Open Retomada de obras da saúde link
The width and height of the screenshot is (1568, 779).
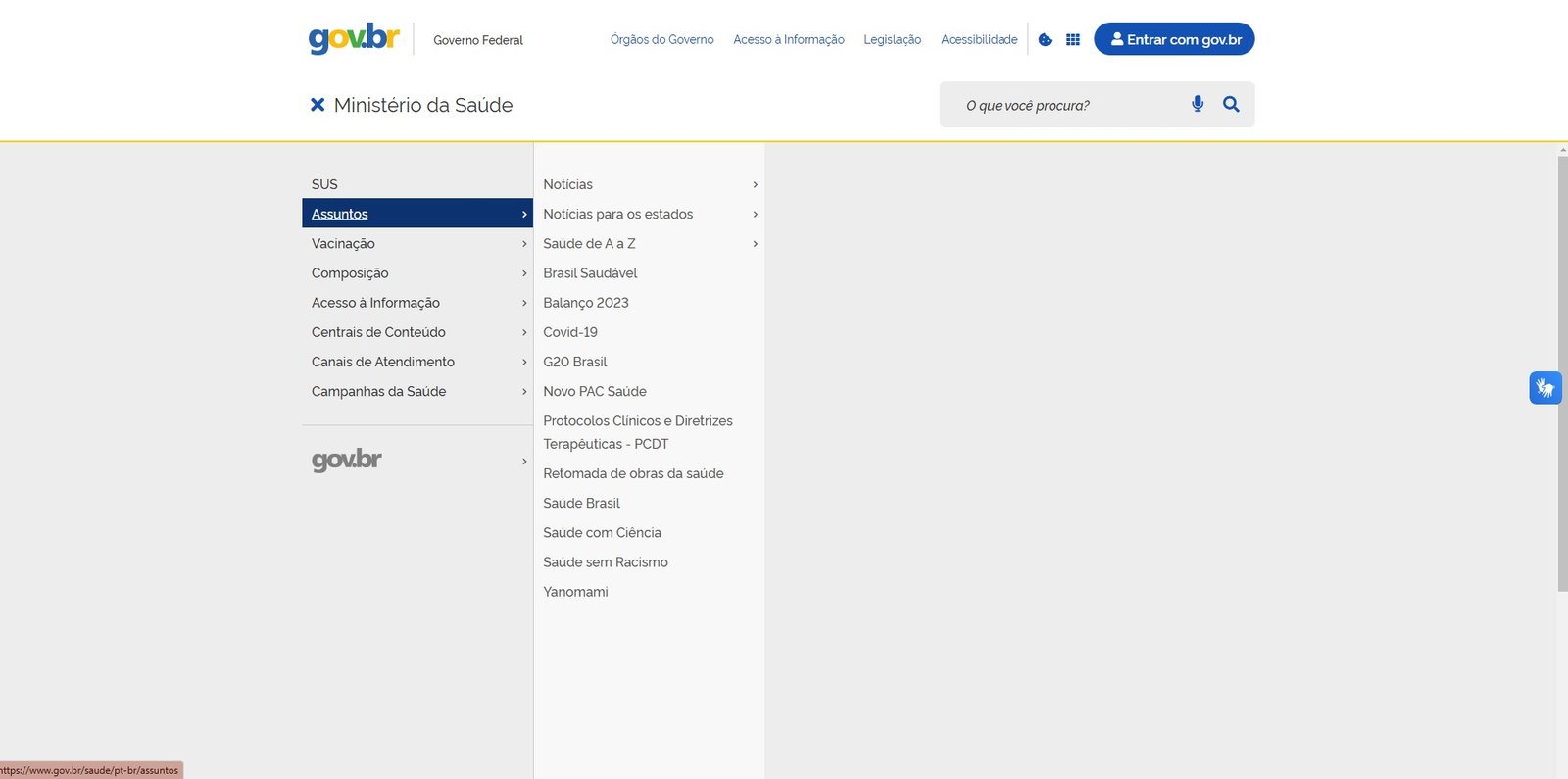tap(633, 473)
